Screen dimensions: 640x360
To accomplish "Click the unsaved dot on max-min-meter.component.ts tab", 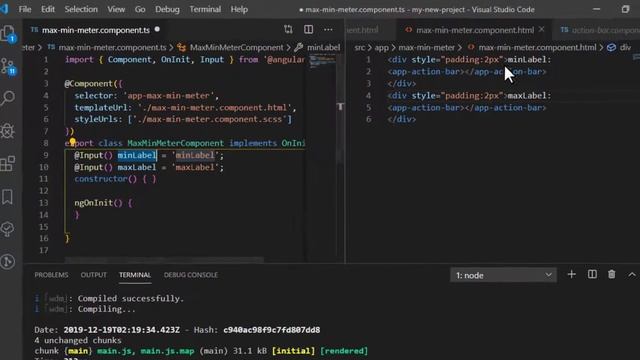I will click(x=157, y=29).
